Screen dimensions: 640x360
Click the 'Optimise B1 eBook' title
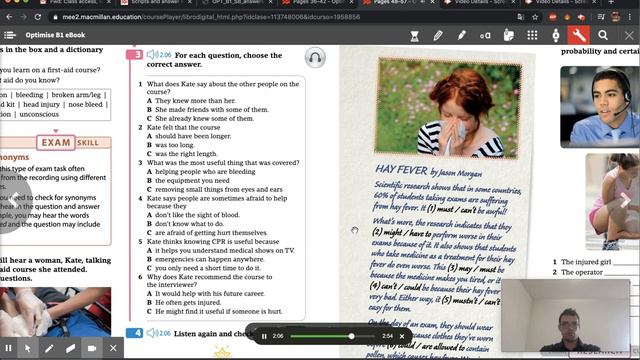[55, 35]
